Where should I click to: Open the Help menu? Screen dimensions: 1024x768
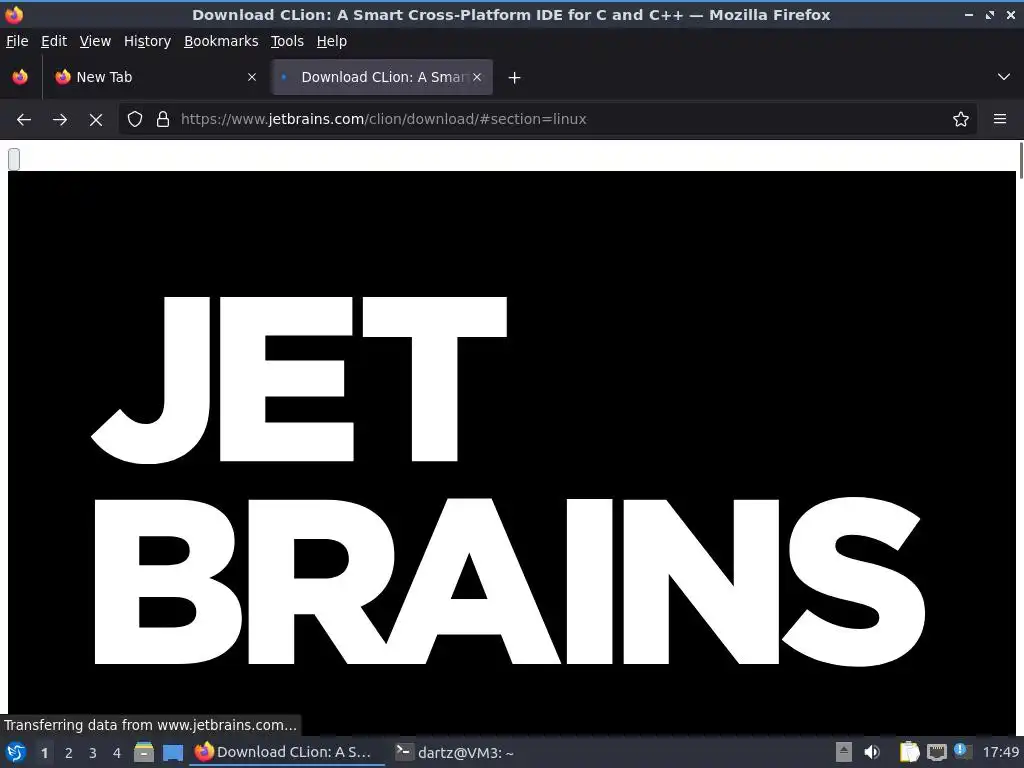332,41
